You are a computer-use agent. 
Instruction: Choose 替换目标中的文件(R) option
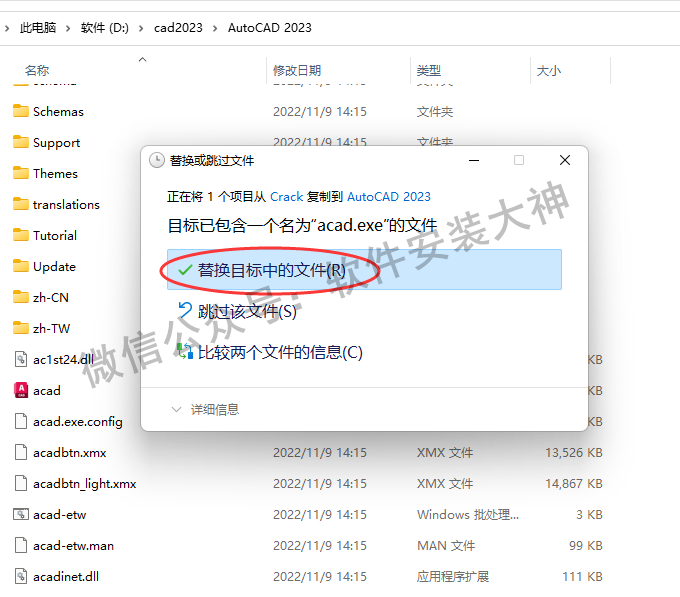coord(364,269)
